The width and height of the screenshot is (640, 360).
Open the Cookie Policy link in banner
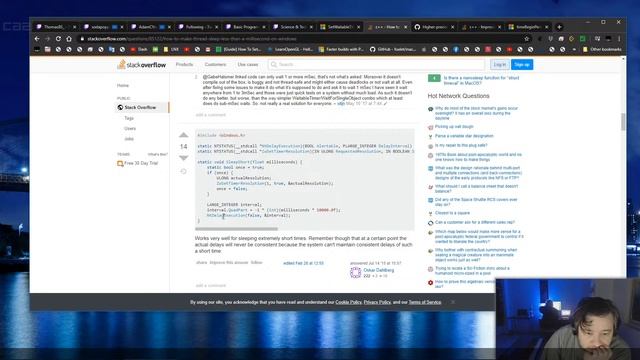[x=348, y=302]
